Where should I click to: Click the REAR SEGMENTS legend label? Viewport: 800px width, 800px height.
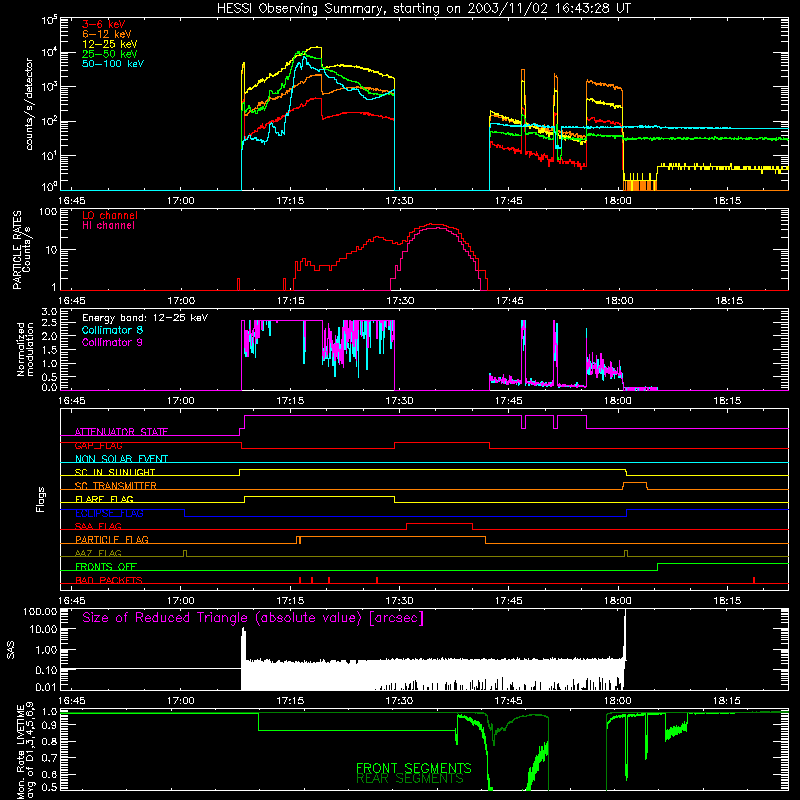pos(410,779)
